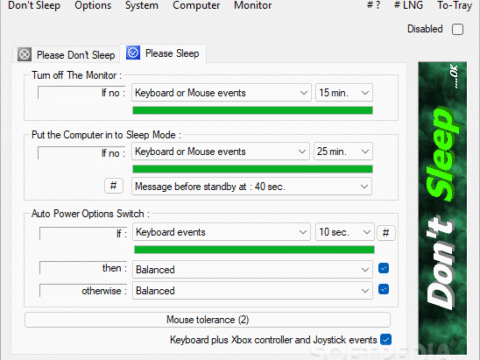Open the Keyboard events dropdown
480x360 pixels.
pos(221,232)
